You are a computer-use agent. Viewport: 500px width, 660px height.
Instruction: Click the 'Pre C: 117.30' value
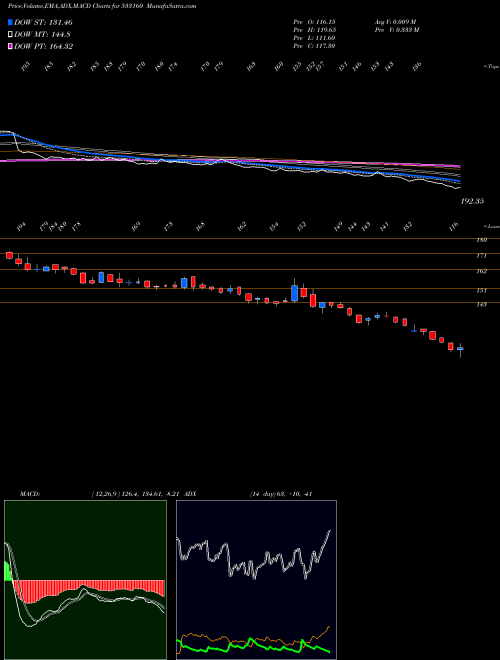point(314,46)
